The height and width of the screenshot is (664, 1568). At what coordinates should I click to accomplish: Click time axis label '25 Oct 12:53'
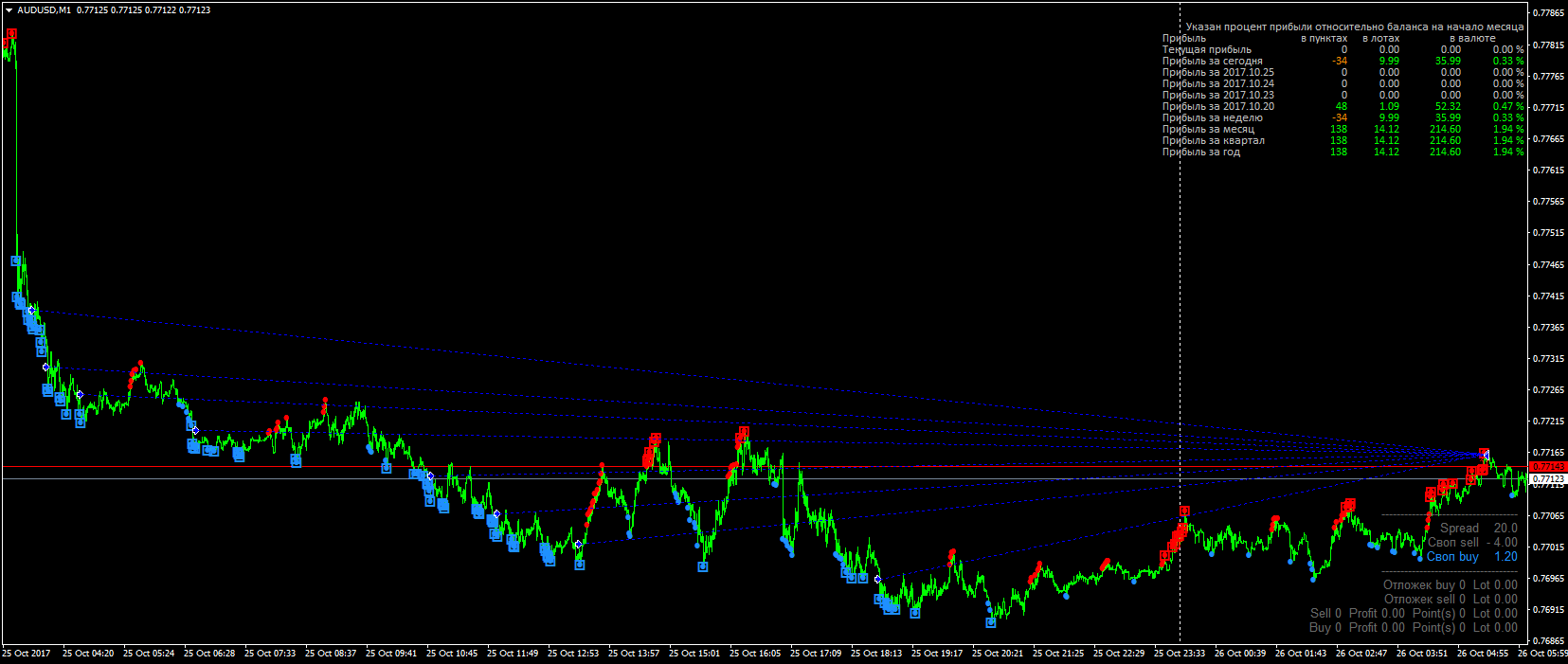[573, 653]
